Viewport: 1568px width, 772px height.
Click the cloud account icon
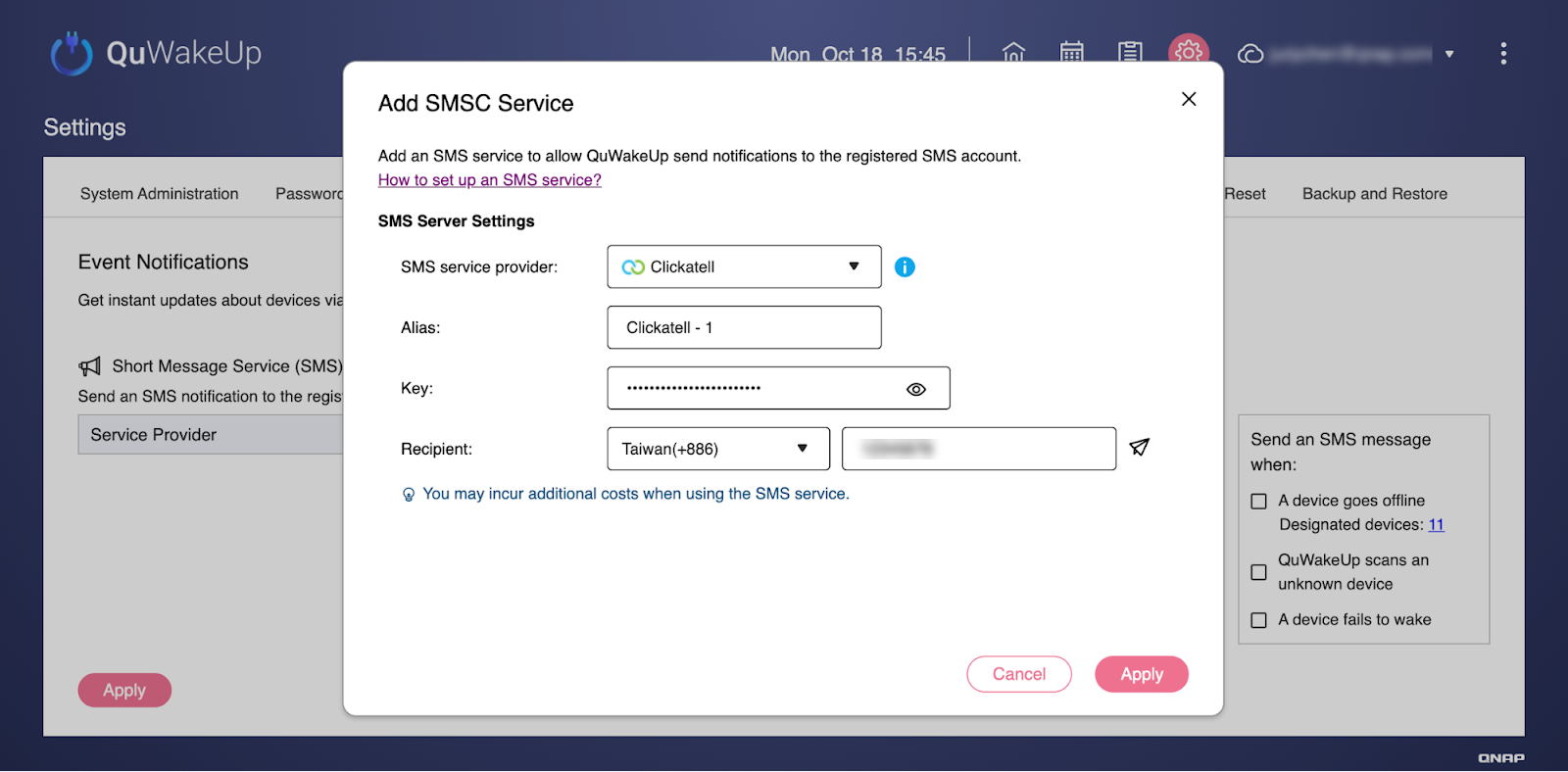point(1250,54)
